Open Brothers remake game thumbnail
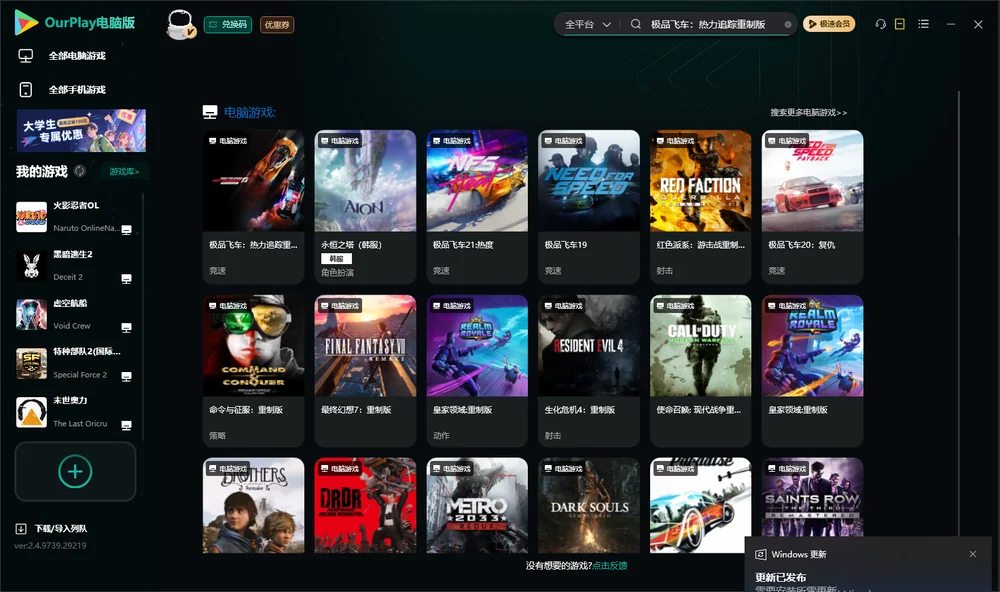1000x592 pixels. point(253,505)
